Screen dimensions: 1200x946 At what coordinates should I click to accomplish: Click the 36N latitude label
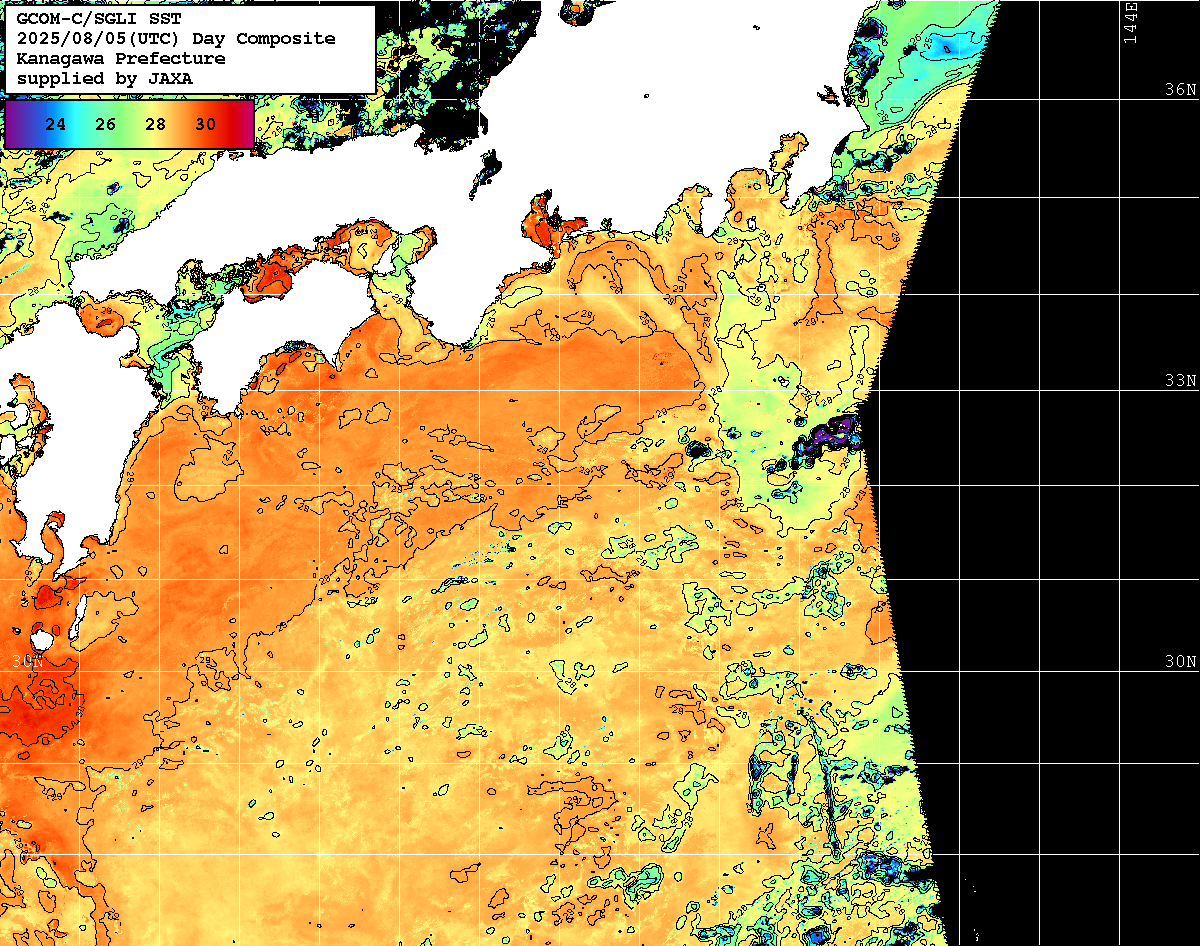(1180, 89)
